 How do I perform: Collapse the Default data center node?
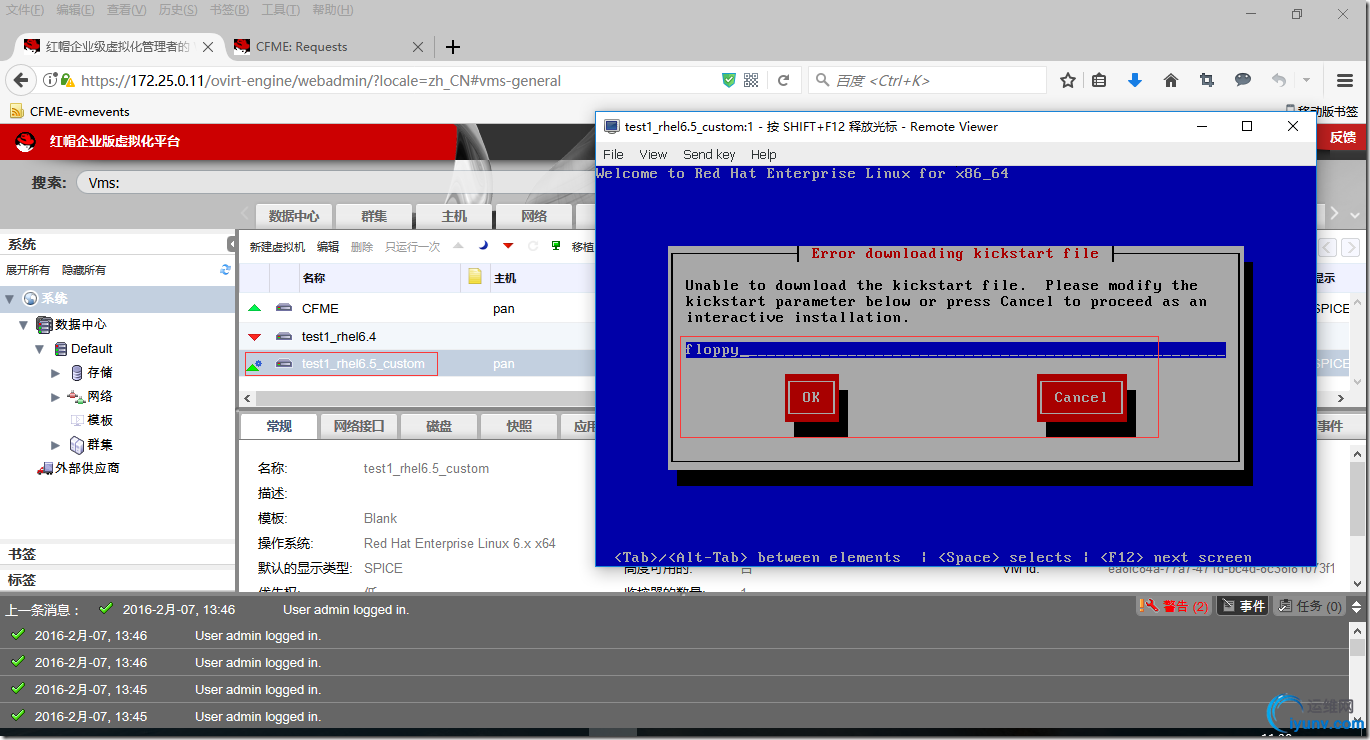[40, 349]
